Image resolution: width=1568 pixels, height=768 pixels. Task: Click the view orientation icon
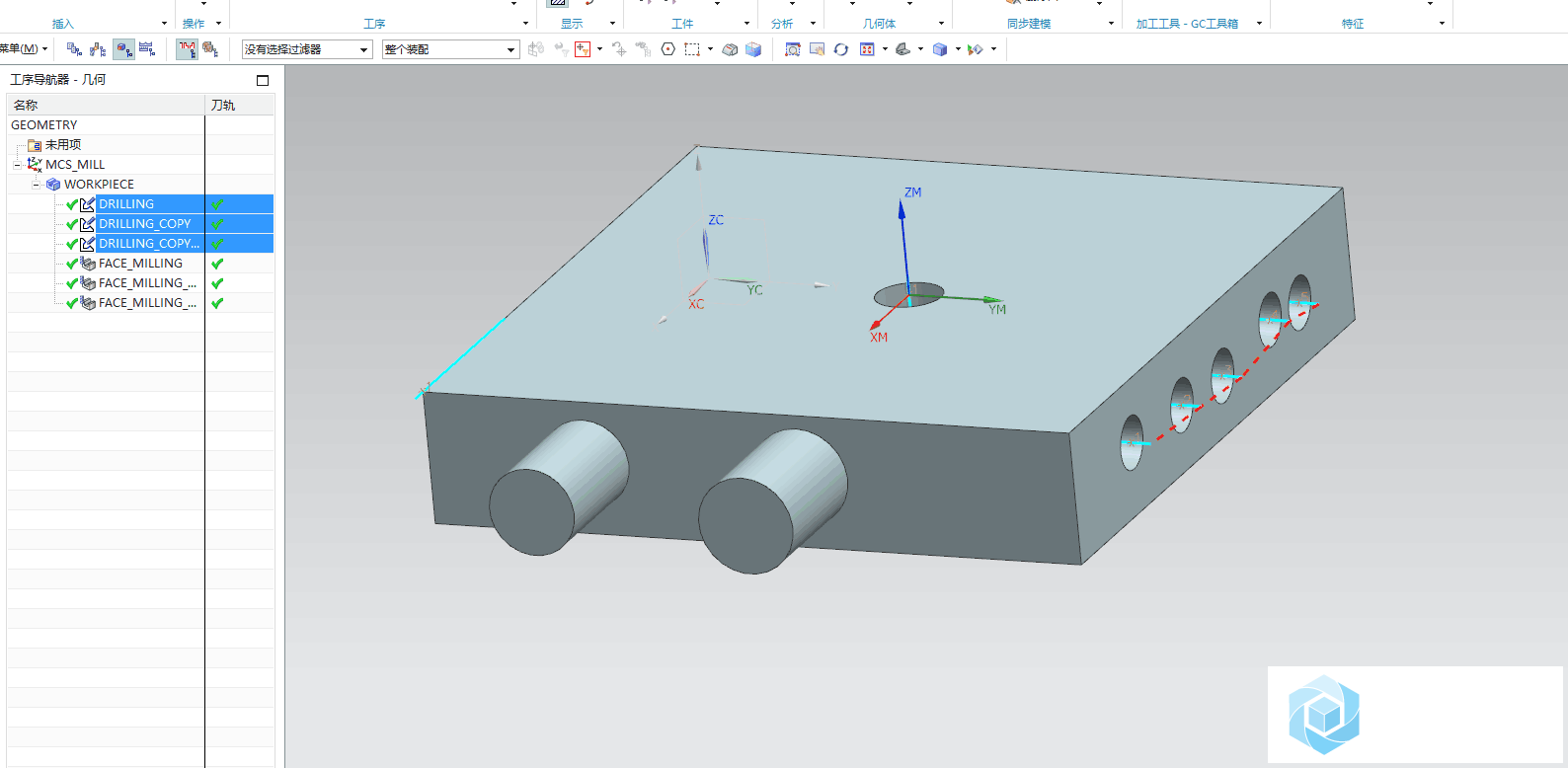tap(902, 48)
